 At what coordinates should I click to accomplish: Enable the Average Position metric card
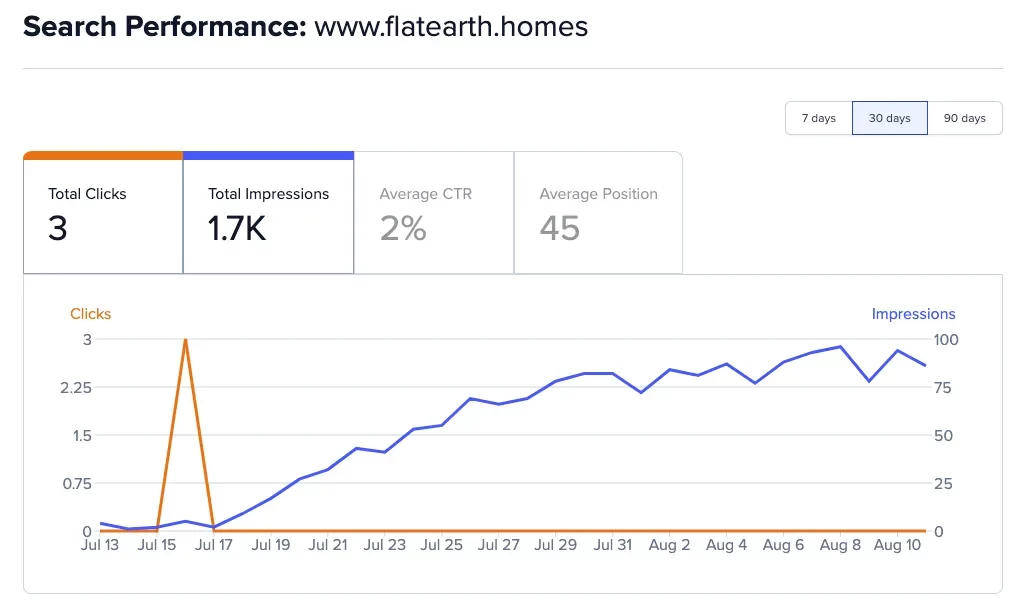tap(598, 215)
